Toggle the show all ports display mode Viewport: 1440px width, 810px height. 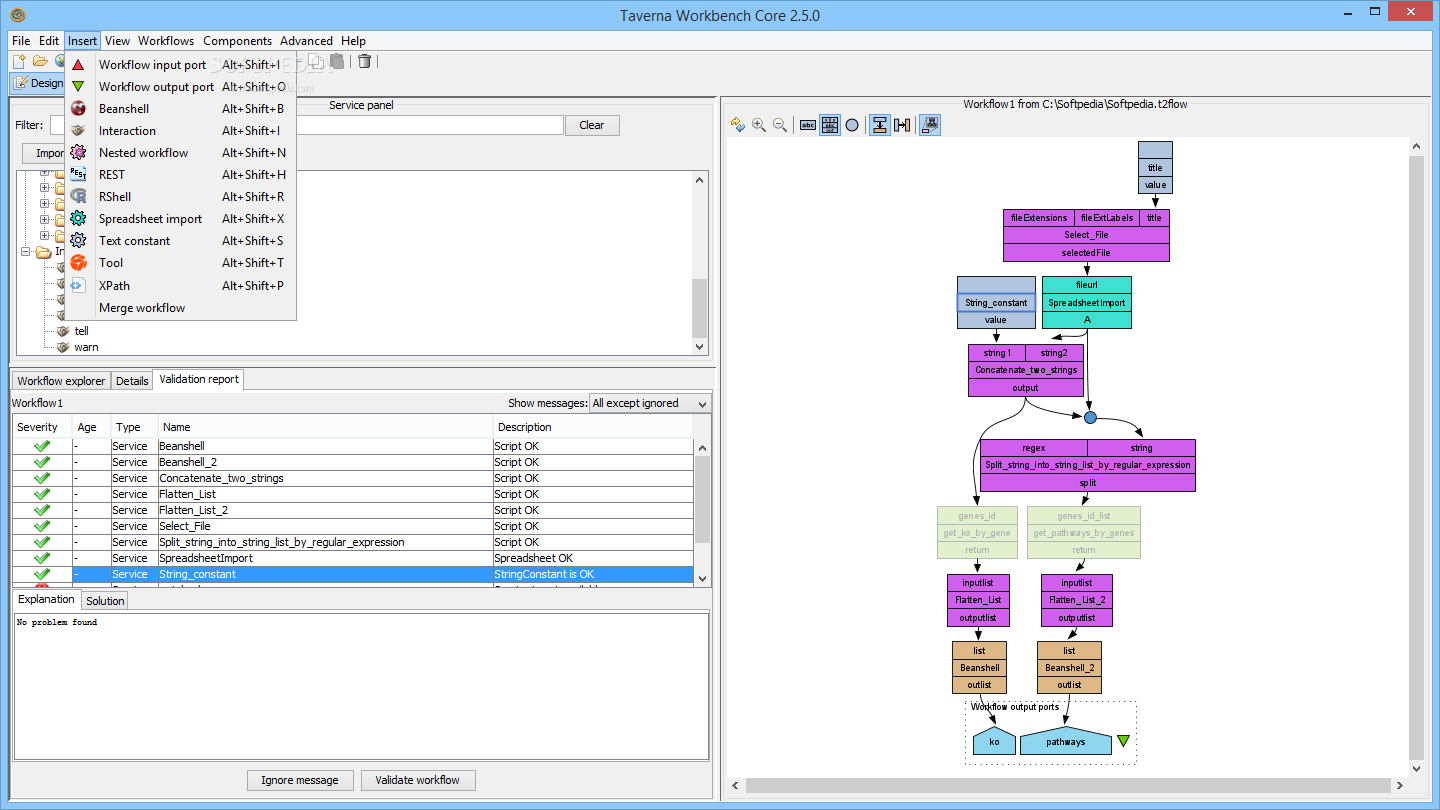pyautogui.click(x=830, y=125)
